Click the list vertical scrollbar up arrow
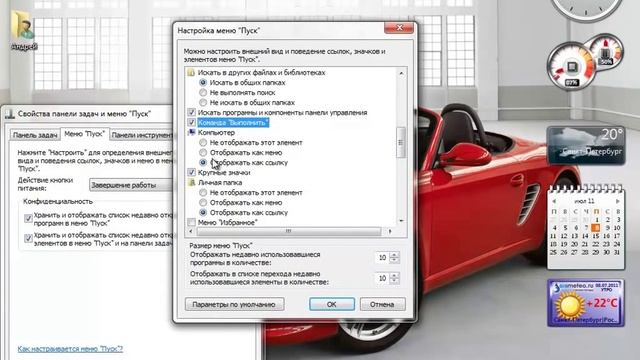Screen dimensions: 640x360 tap(401, 73)
